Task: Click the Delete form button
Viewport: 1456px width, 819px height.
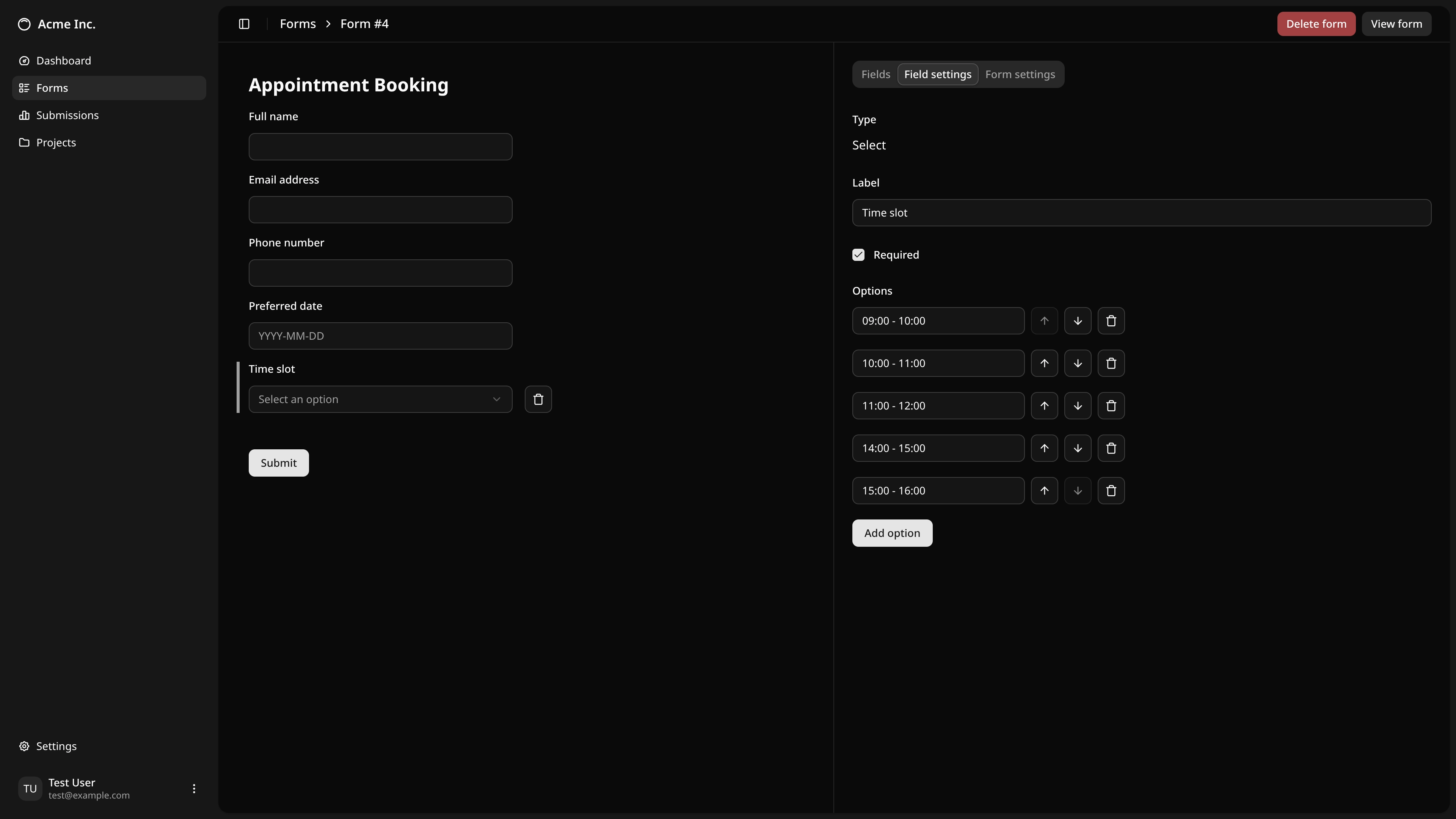Action: (x=1316, y=24)
